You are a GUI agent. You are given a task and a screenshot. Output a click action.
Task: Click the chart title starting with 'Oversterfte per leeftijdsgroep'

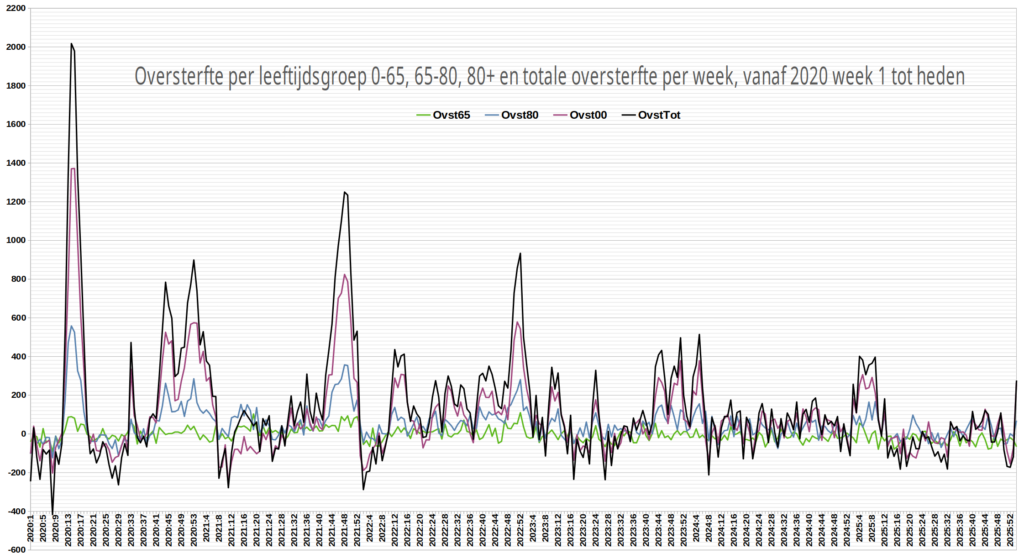[x=550, y=78]
